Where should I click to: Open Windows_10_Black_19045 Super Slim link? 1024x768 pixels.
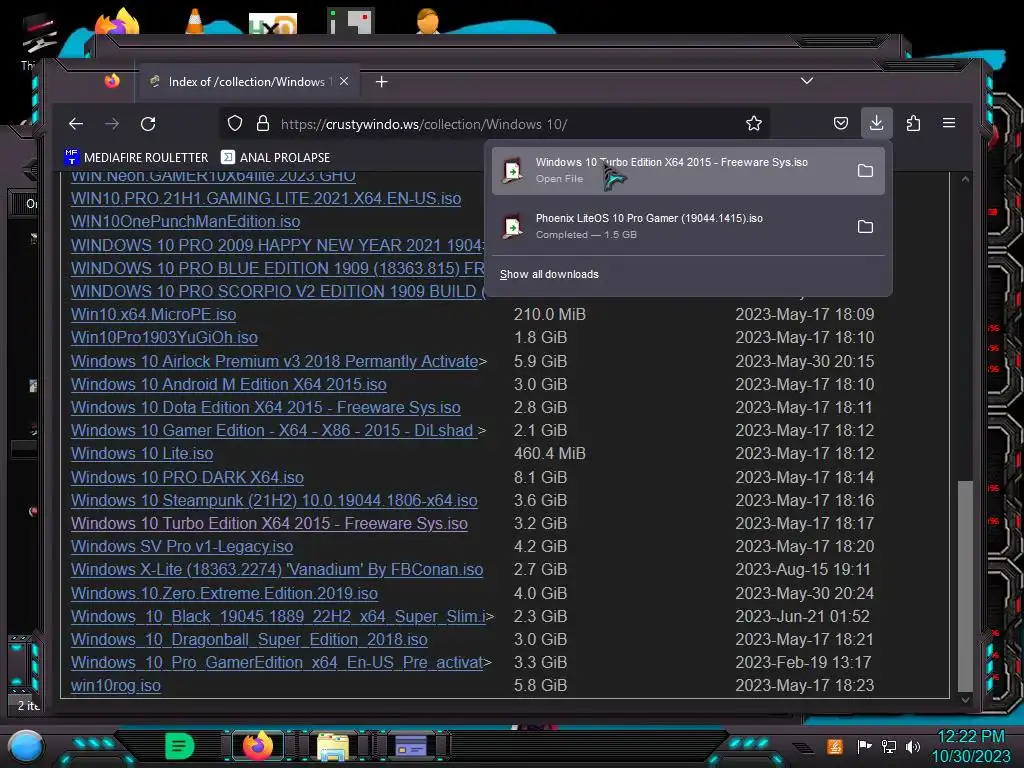[x=278, y=616]
